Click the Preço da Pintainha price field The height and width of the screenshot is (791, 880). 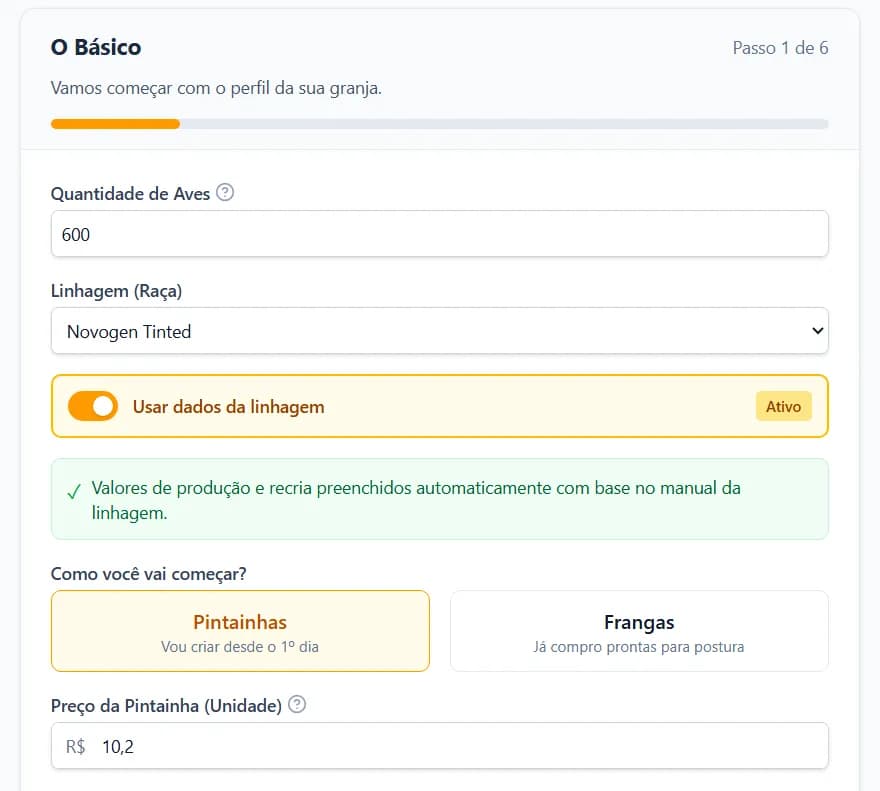coord(455,746)
